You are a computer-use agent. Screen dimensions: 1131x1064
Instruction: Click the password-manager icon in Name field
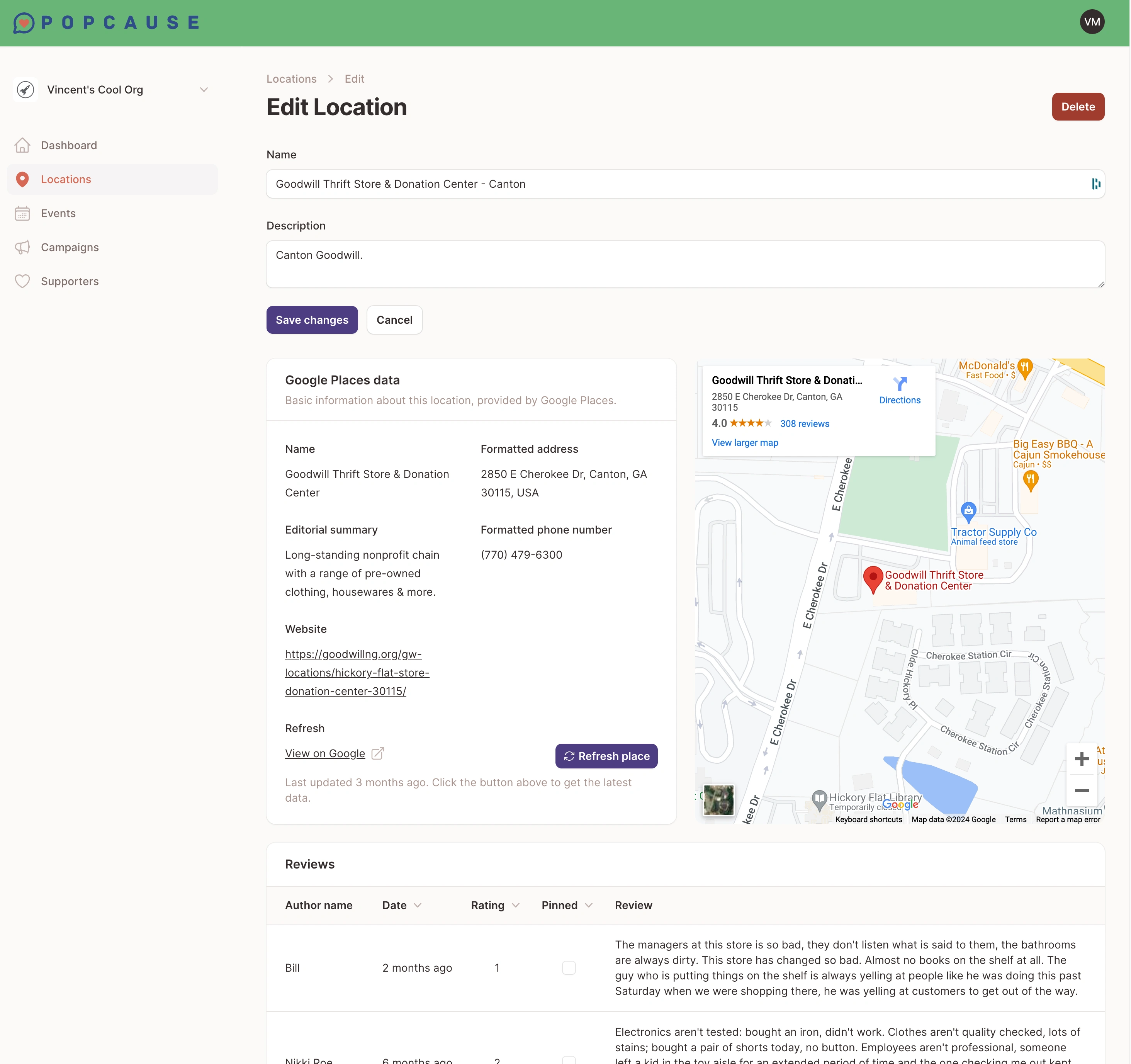click(1096, 184)
